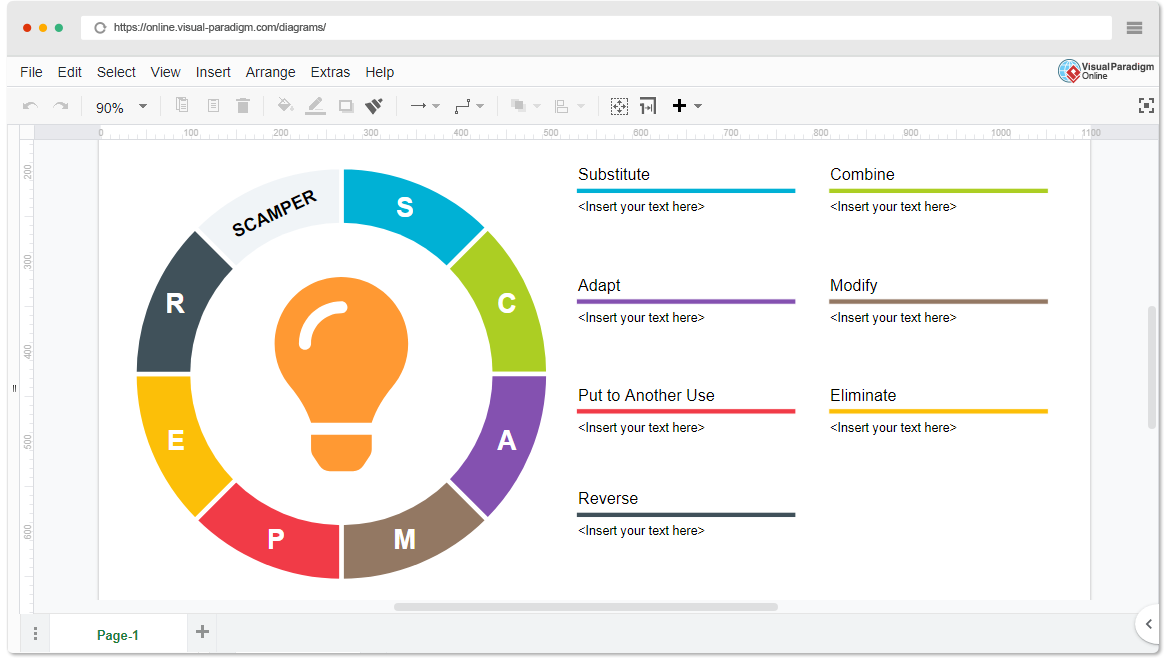Expand the arrange order dropdown arrow
1170x665 pixels.
536,106
